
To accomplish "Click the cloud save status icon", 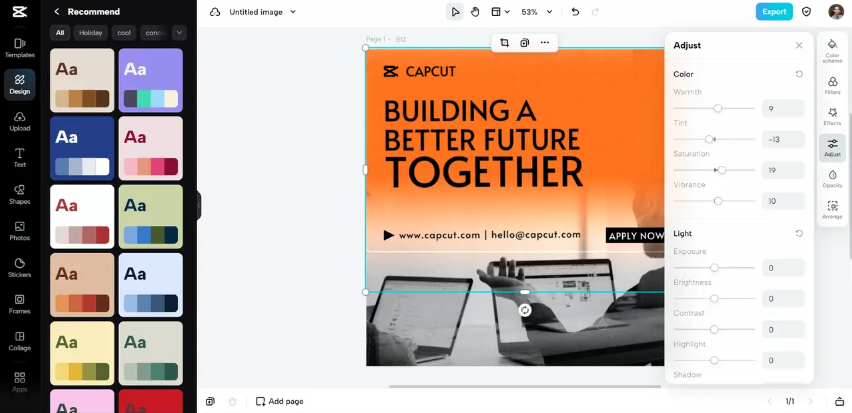I will tap(215, 12).
